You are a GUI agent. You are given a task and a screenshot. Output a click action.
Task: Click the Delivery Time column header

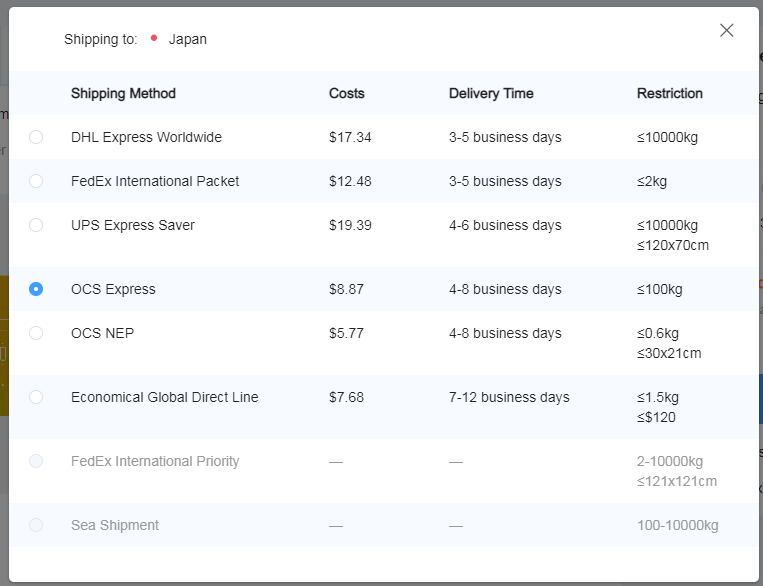click(491, 93)
